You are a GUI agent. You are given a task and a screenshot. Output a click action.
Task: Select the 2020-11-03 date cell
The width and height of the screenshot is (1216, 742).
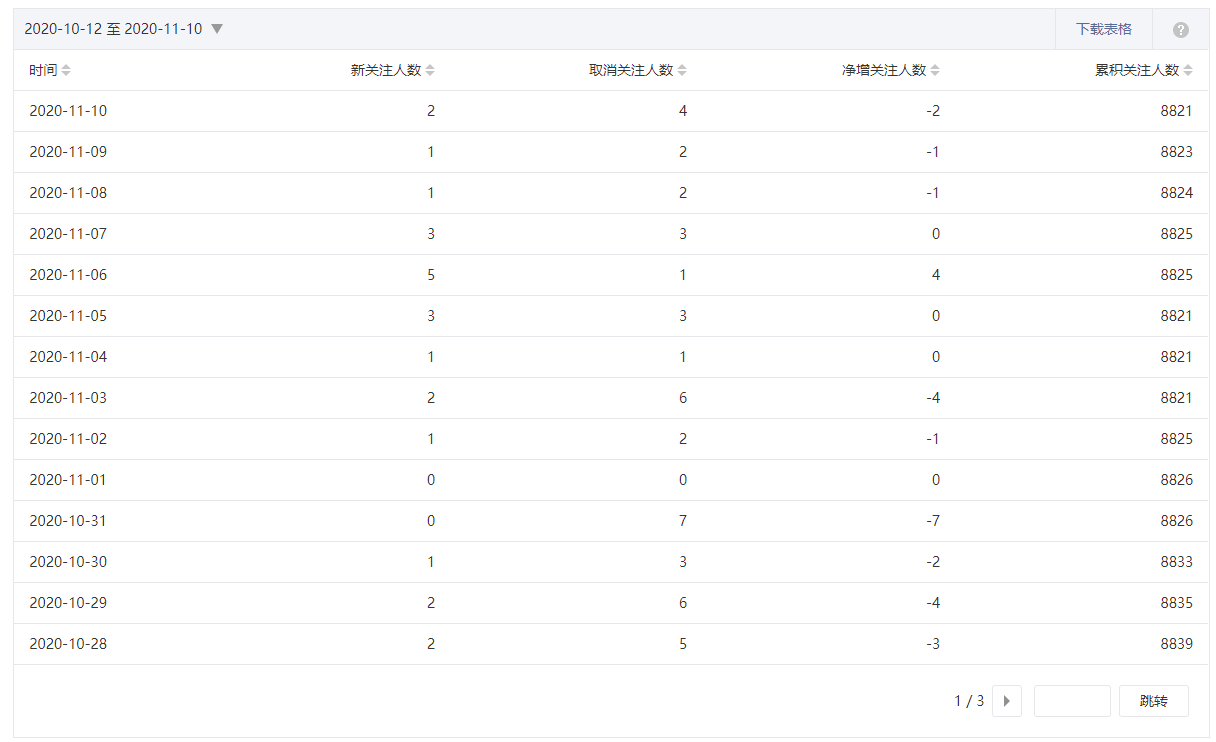tap(68, 398)
